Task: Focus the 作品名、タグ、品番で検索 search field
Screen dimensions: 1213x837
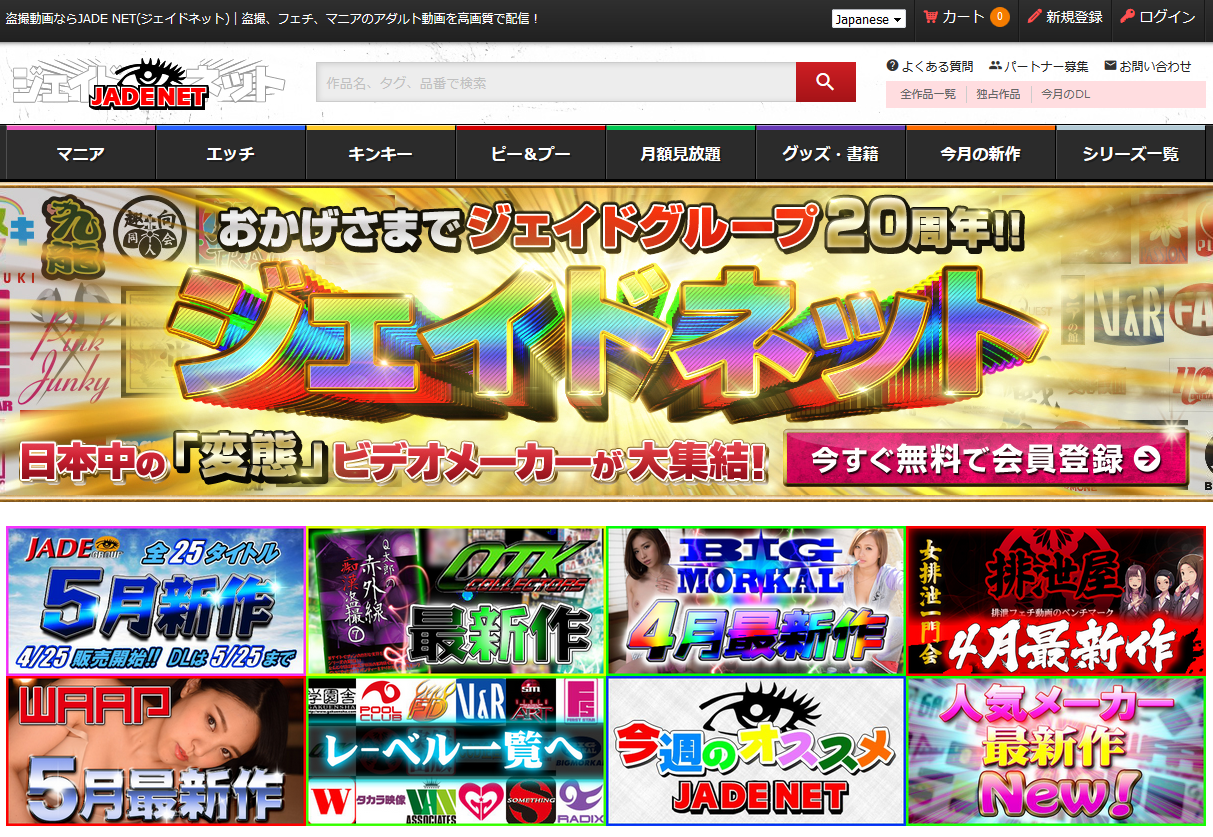Action: point(556,82)
